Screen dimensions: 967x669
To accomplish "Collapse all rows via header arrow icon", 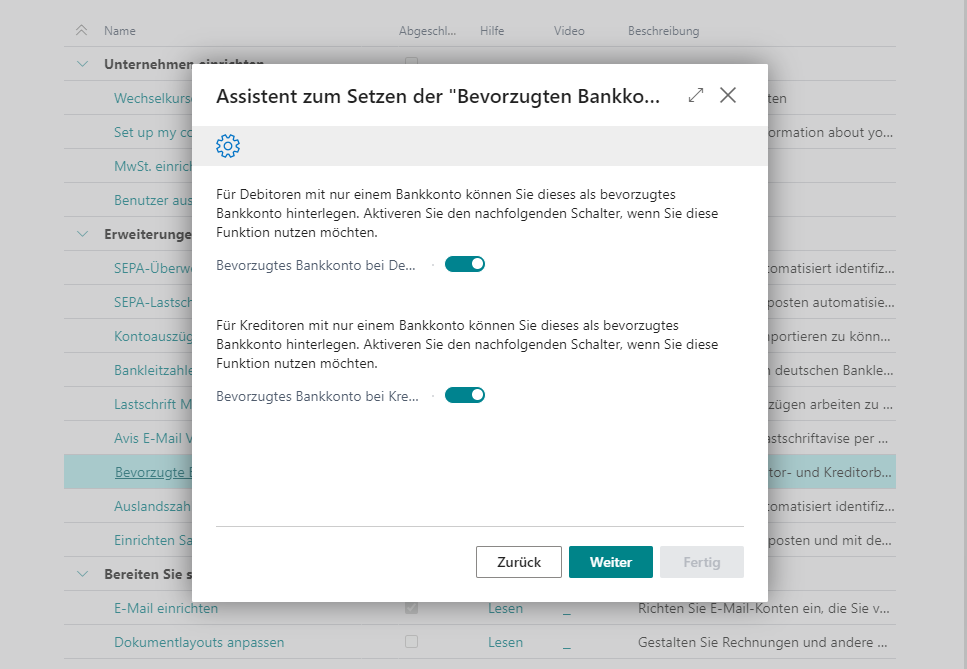I will click(x=81, y=30).
